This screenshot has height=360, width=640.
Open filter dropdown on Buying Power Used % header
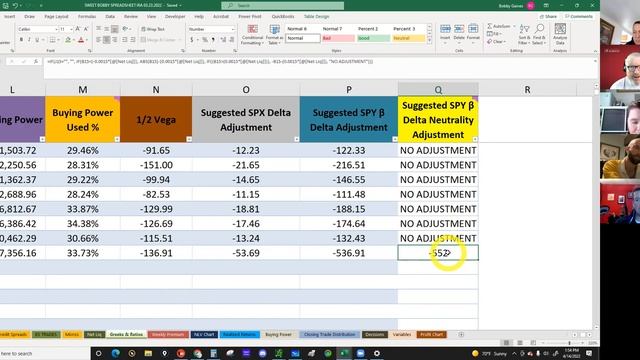tap(117, 139)
